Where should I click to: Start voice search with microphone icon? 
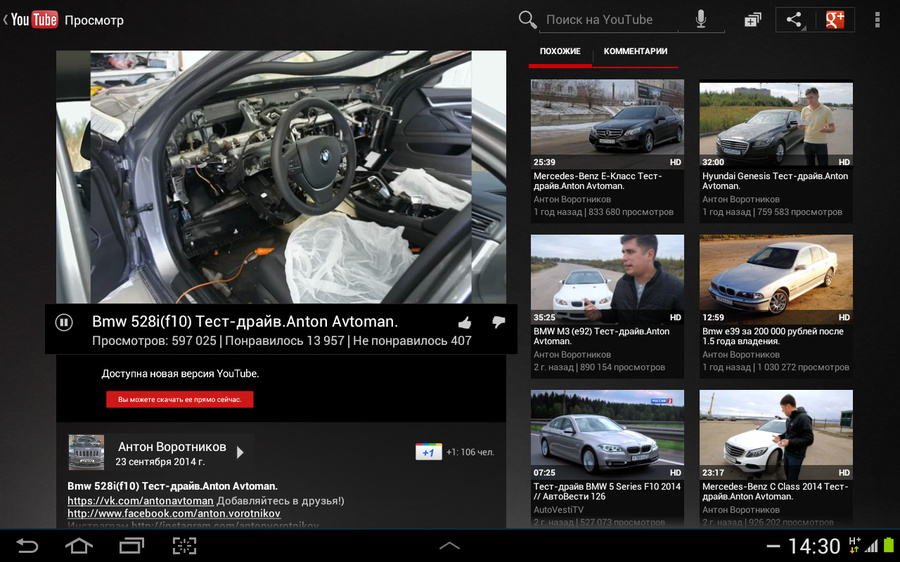(x=701, y=19)
